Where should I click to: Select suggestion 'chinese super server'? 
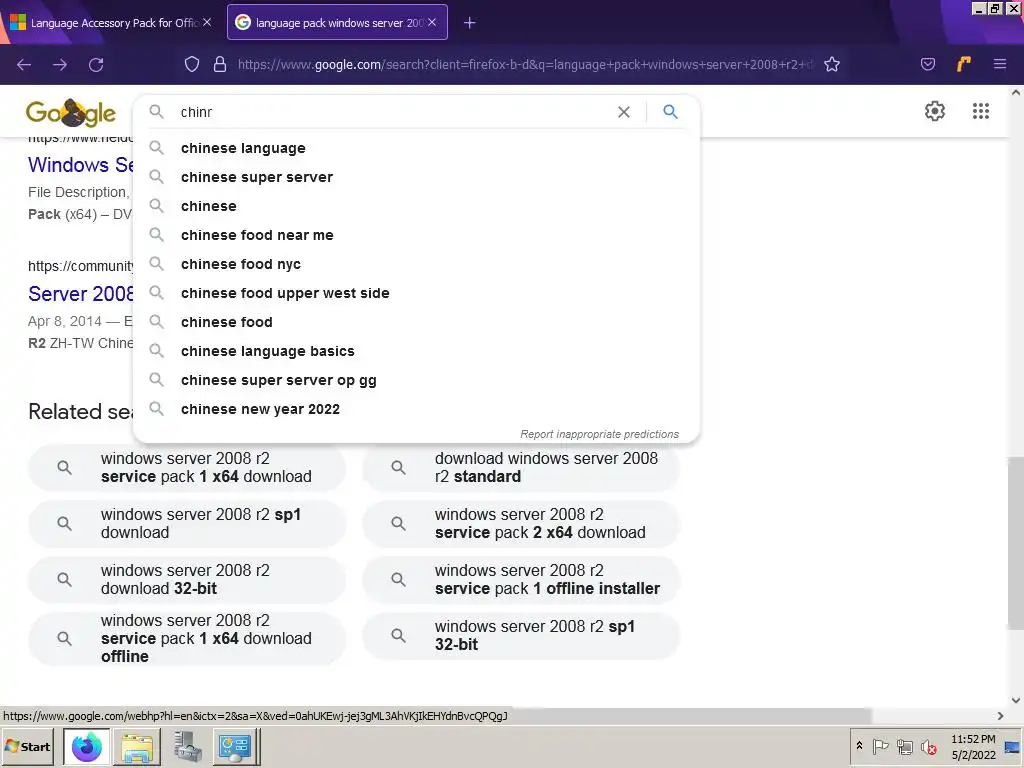coord(417,177)
